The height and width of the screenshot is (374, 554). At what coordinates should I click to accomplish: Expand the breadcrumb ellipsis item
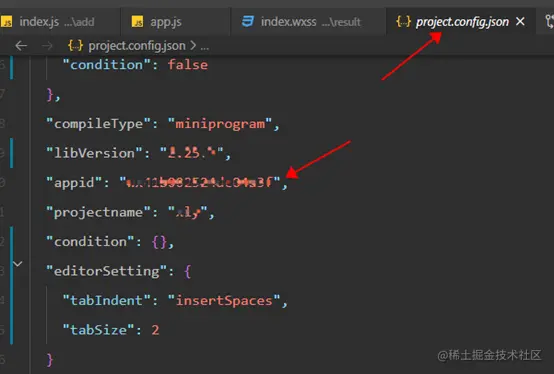[x=205, y=46]
